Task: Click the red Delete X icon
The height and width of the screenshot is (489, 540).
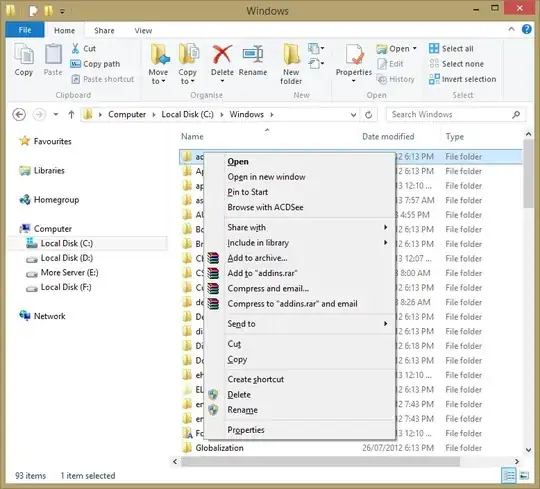Action: point(222,55)
